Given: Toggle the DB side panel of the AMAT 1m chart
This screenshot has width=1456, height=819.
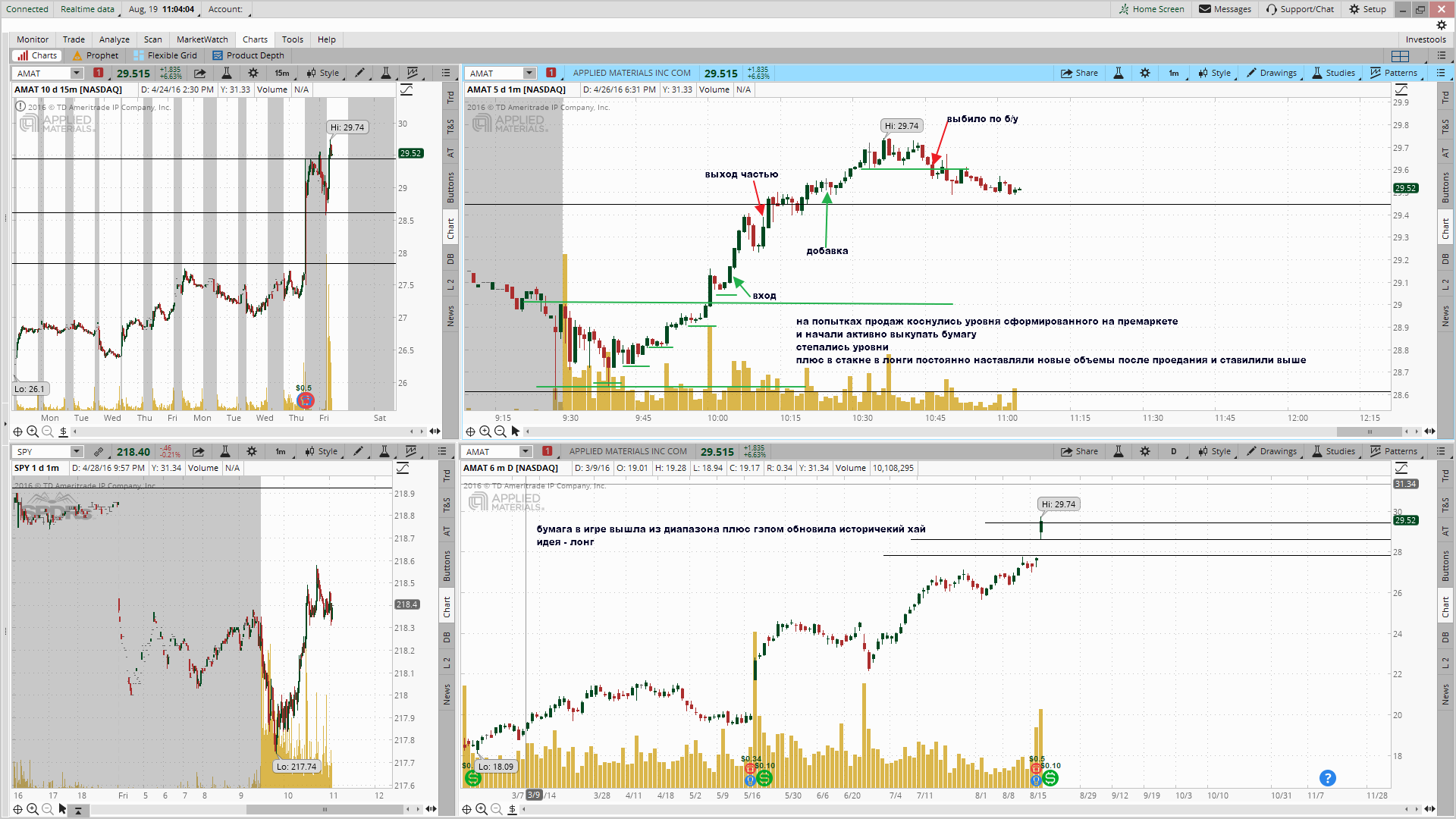Looking at the screenshot, I should [x=1445, y=259].
